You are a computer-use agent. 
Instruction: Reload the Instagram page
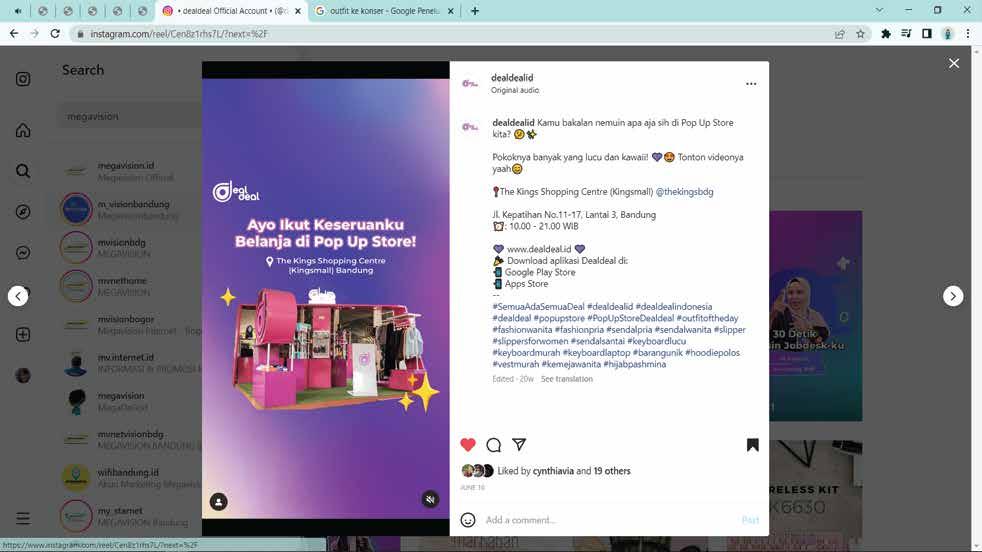coord(55,34)
